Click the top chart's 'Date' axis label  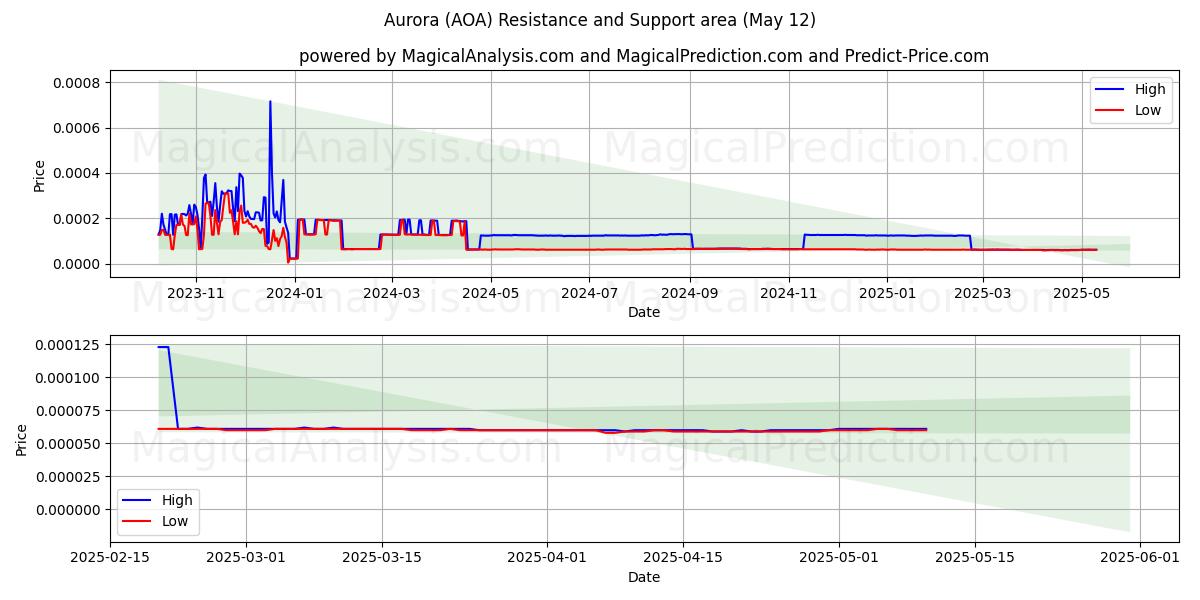pyautogui.click(x=644, y=312)
